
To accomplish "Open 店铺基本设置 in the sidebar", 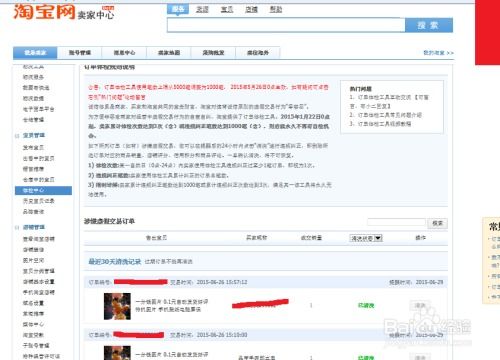I will point(39,282).
